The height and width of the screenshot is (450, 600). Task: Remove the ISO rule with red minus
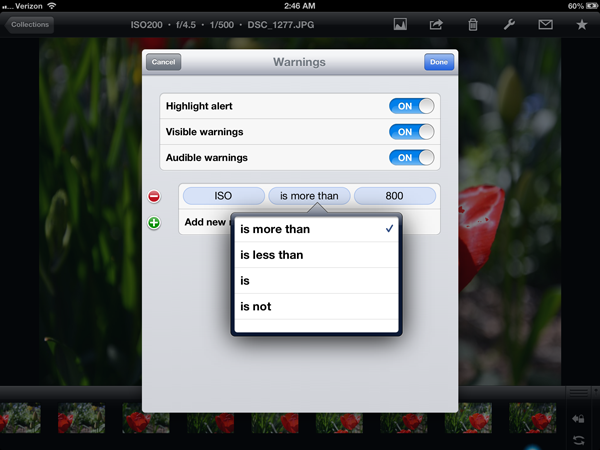[154, 196]
